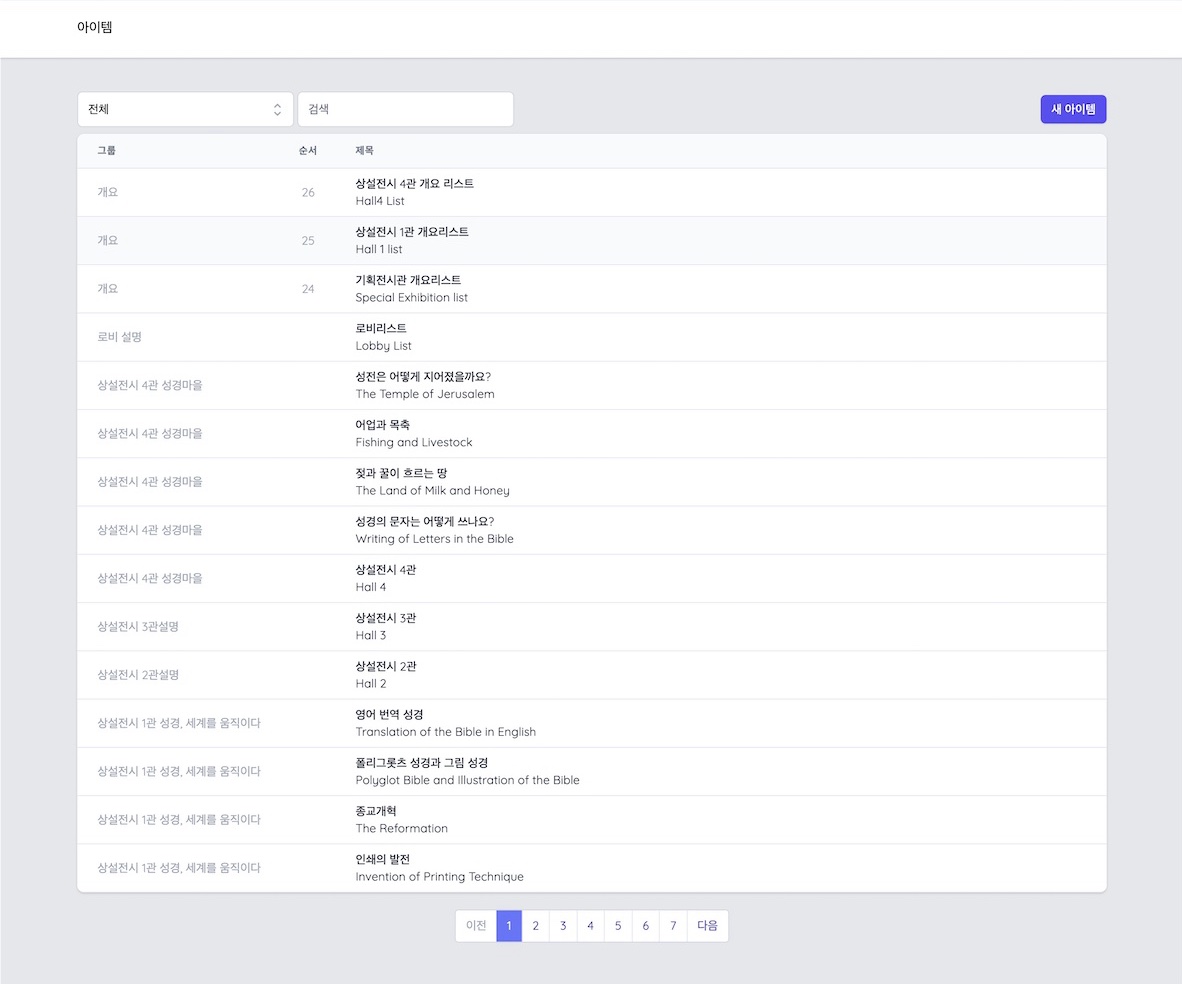Viewport: 1182px width, 984px height.
Task: Select the 영어 번역 성경 row title
Action: pos(389,714)
